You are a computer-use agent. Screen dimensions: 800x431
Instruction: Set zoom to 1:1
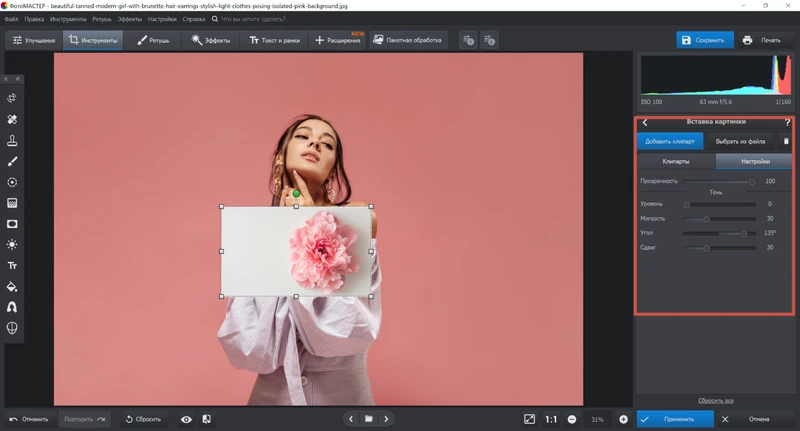(x=551, y=419)
